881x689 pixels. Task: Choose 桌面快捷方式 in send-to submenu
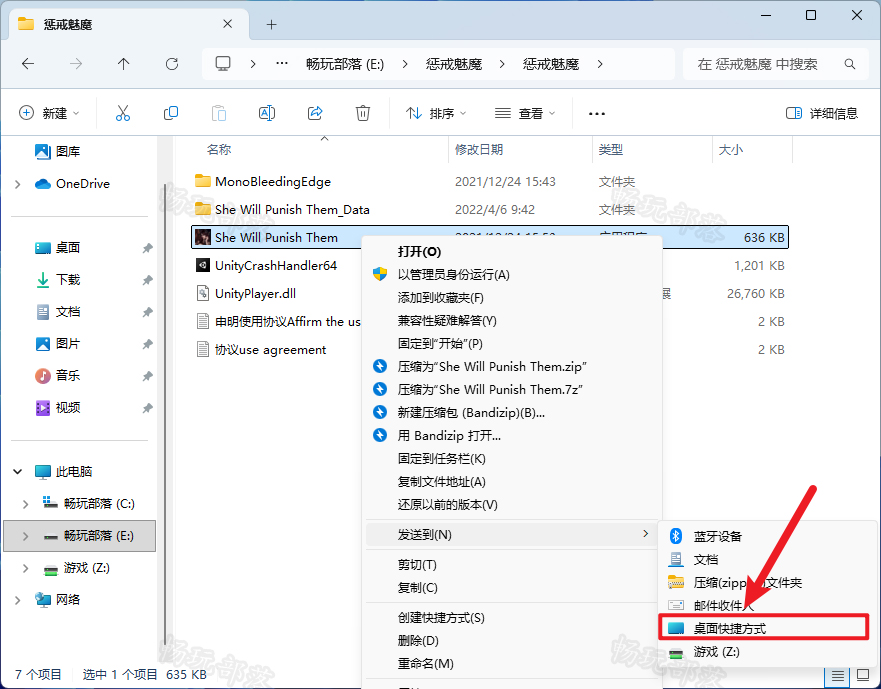(x=764, y=628)
